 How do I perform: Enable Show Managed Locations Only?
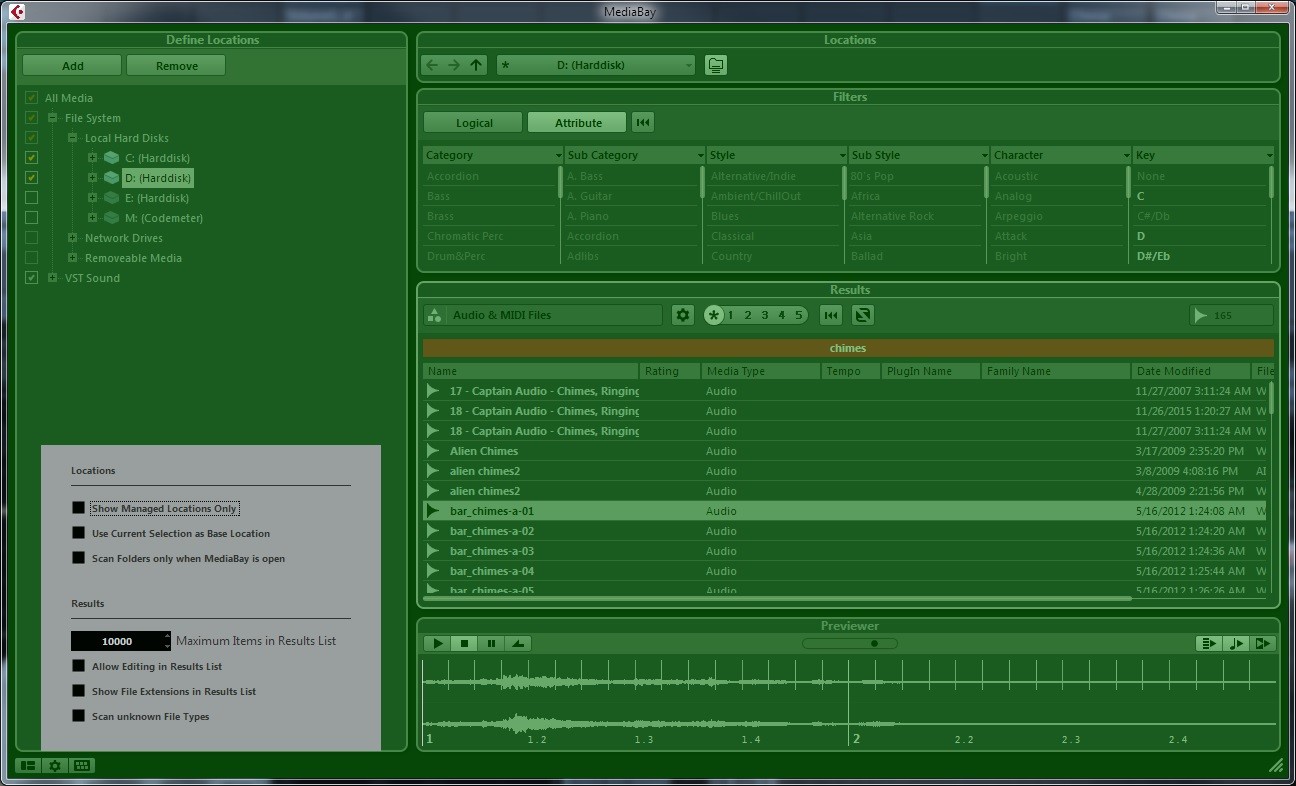coord(79,508)
